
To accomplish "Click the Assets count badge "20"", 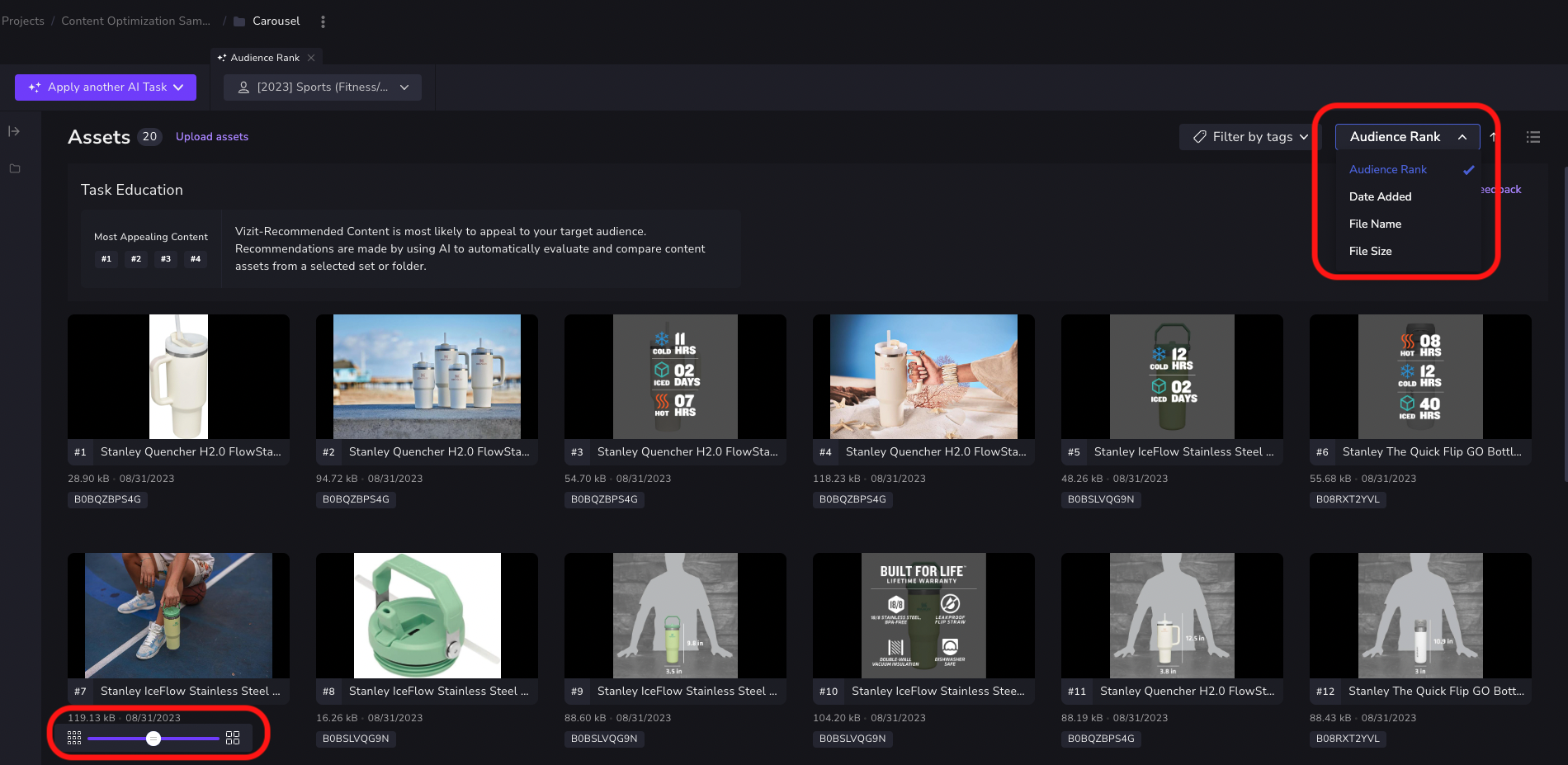I will click(149, 137).
